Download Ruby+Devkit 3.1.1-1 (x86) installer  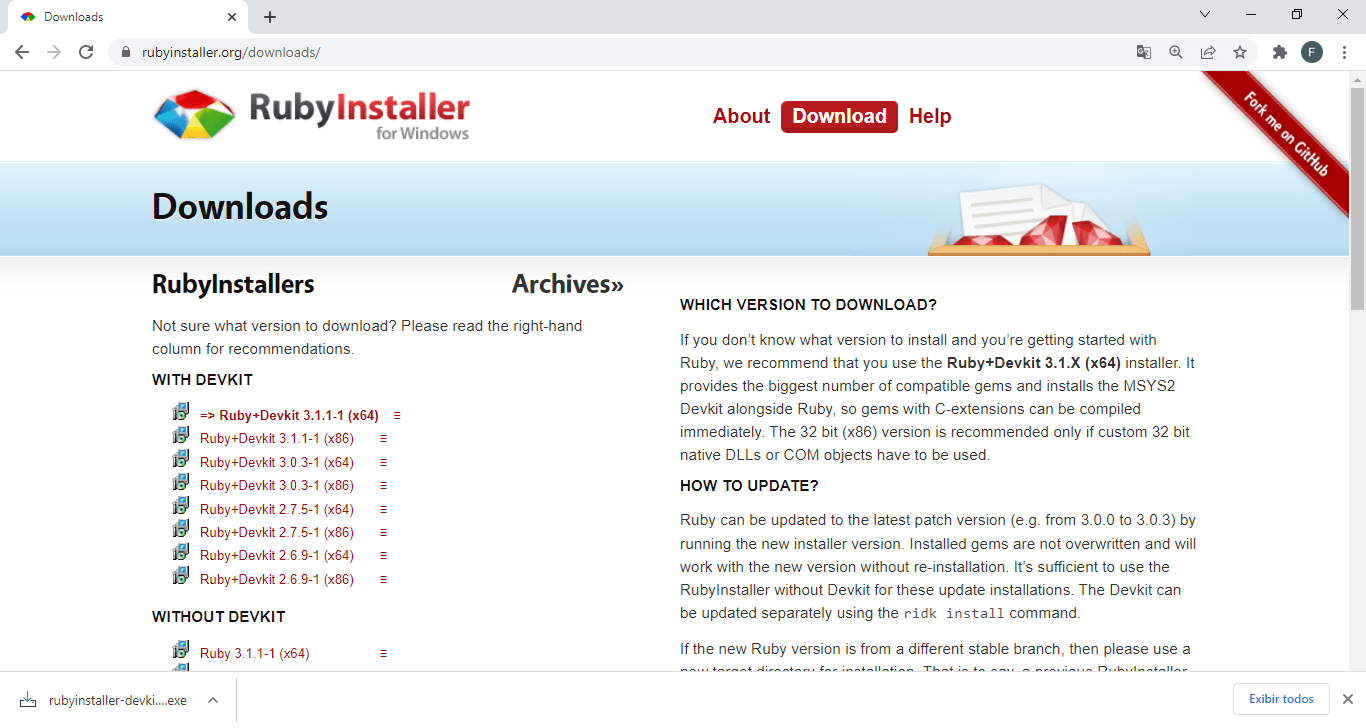pos(277,438)
